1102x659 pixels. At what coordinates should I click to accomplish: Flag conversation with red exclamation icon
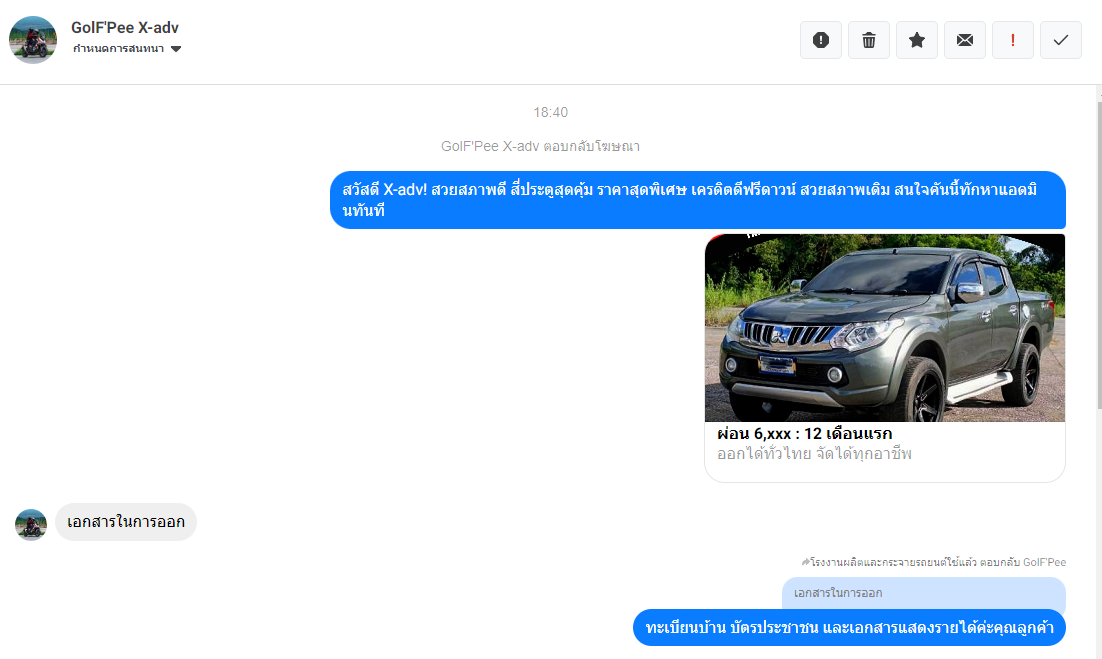point(1013,40)
